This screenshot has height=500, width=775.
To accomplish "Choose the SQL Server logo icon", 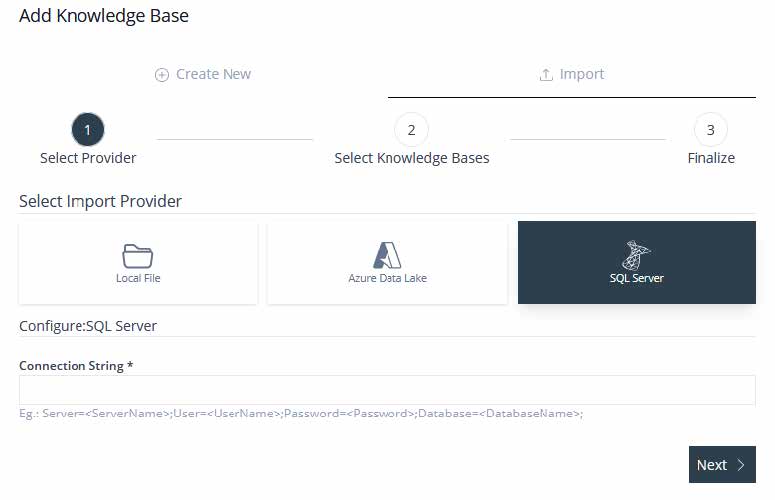I will (636, 255).
